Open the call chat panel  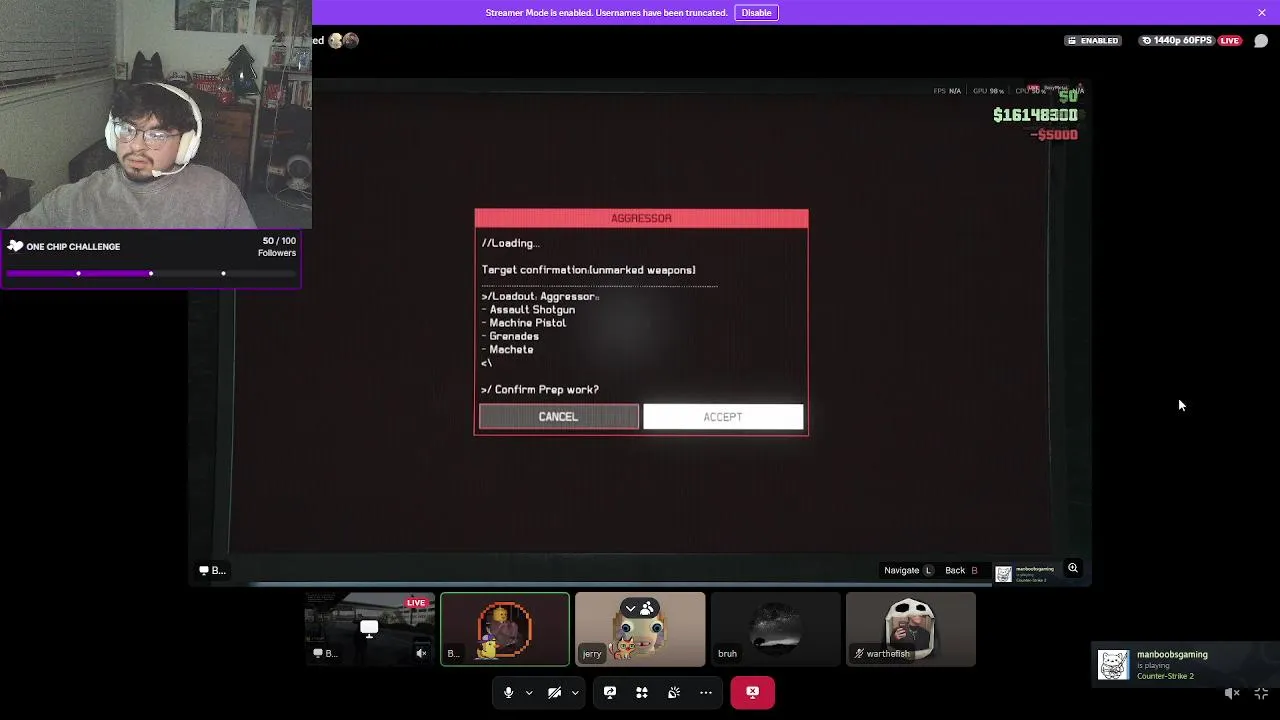(1261, 41)
